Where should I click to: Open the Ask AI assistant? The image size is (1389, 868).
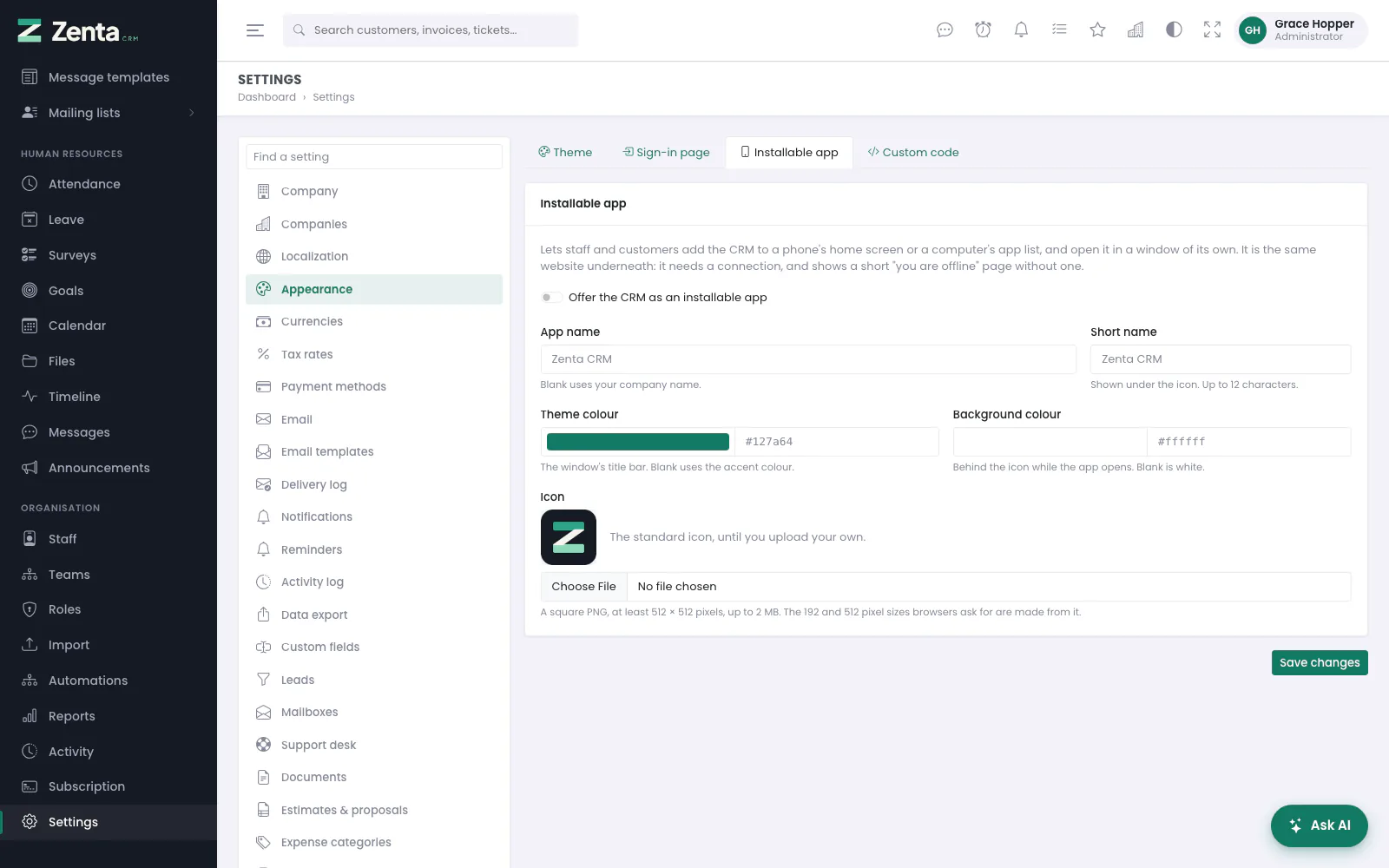(x=1320, y=825)
